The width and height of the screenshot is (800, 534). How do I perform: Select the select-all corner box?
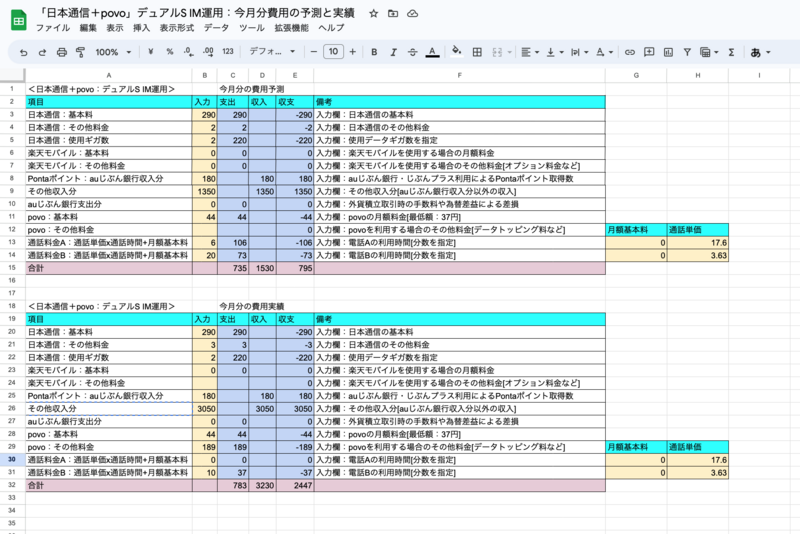[12, 75]
